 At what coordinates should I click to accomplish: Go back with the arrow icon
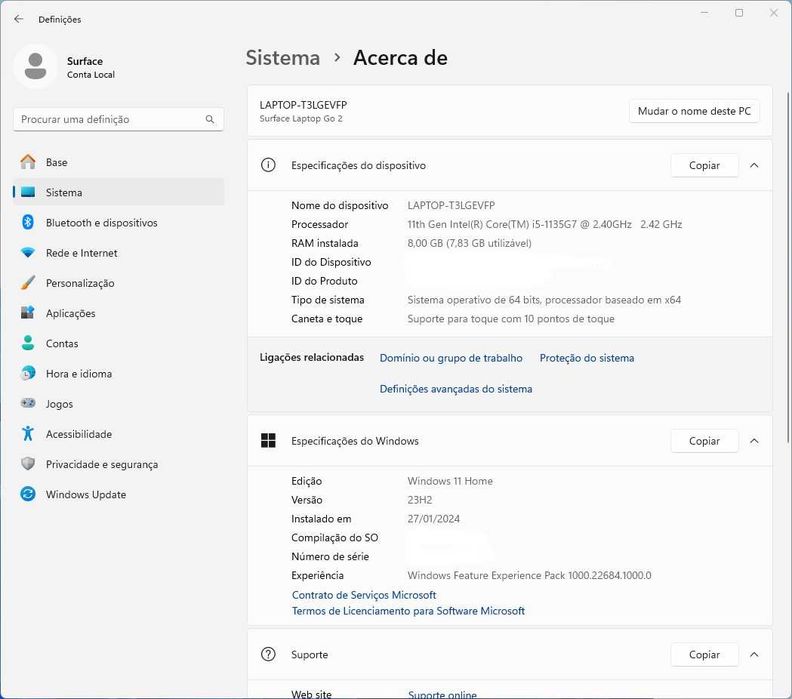tap(19, 19)
